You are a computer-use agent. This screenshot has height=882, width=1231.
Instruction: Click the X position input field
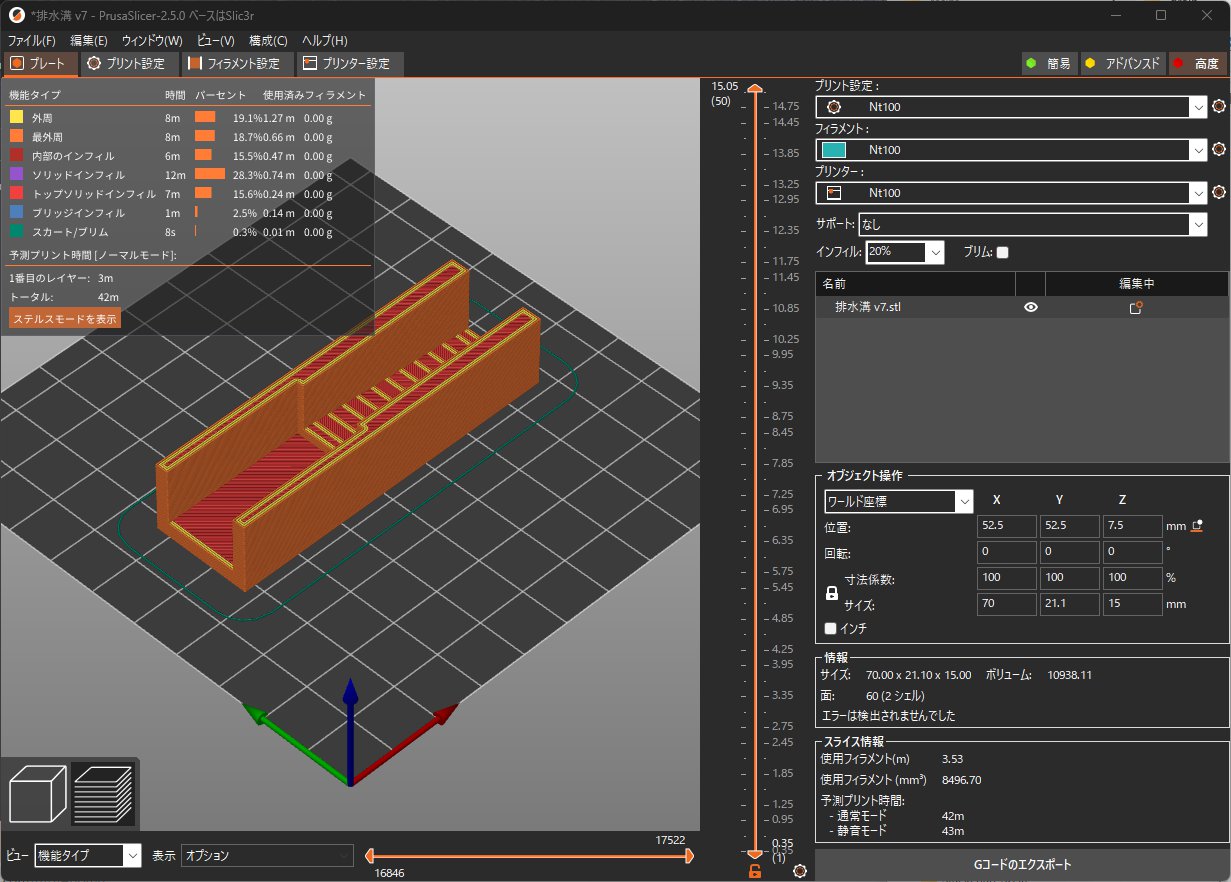(x=1006, y=526)
